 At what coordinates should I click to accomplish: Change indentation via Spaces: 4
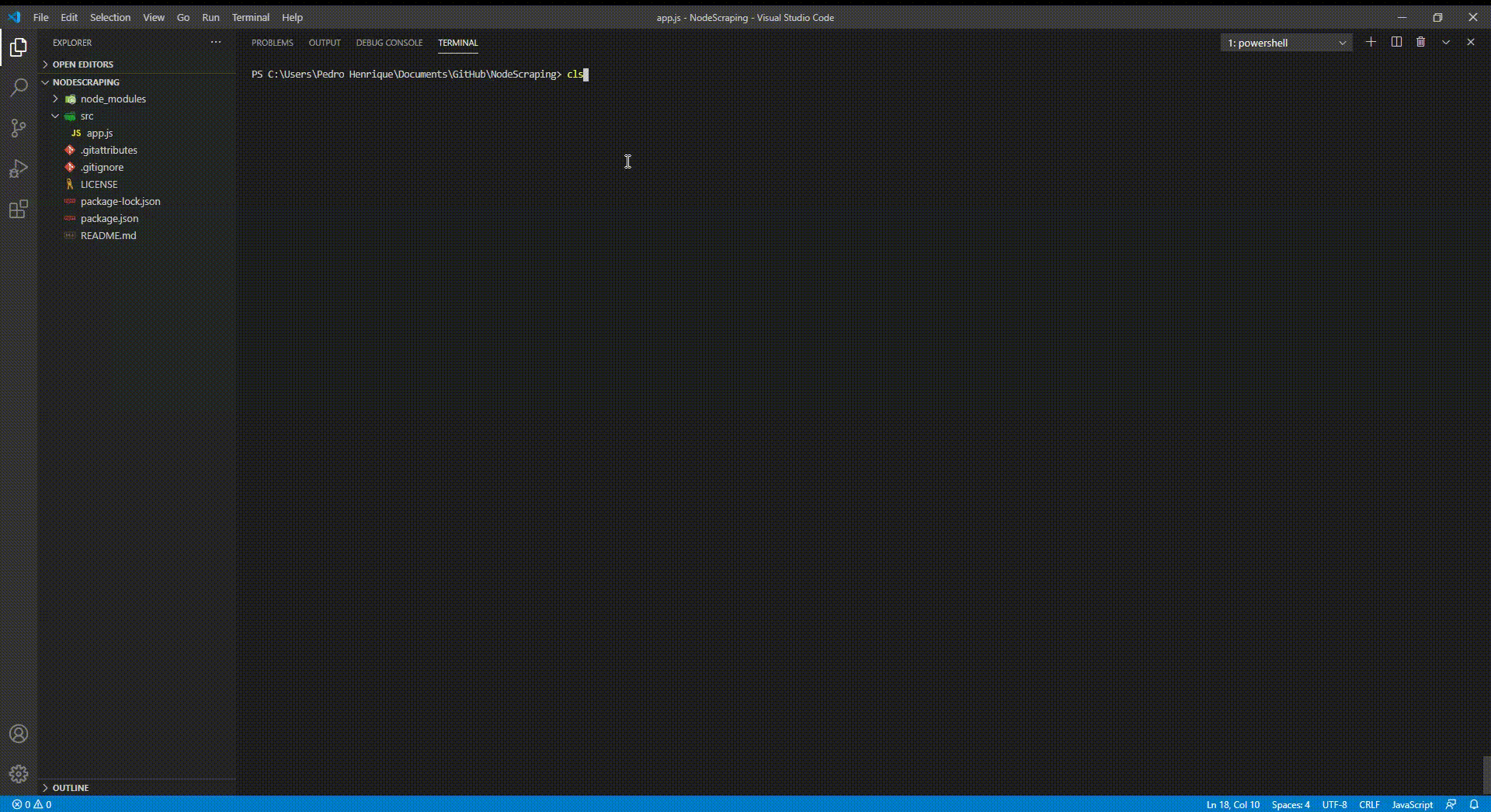[1291, 804]
